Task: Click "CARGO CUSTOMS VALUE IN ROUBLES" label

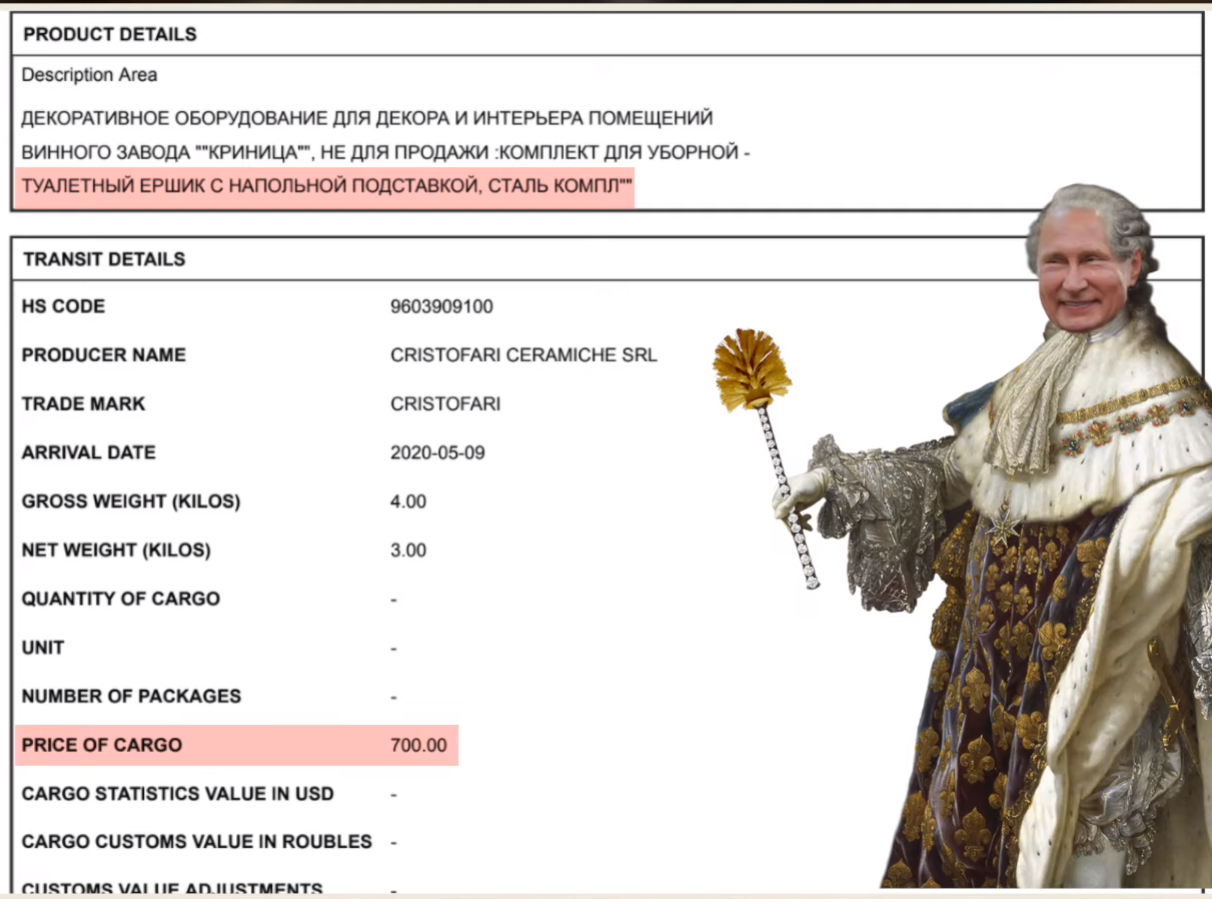Action: (197, 842)
